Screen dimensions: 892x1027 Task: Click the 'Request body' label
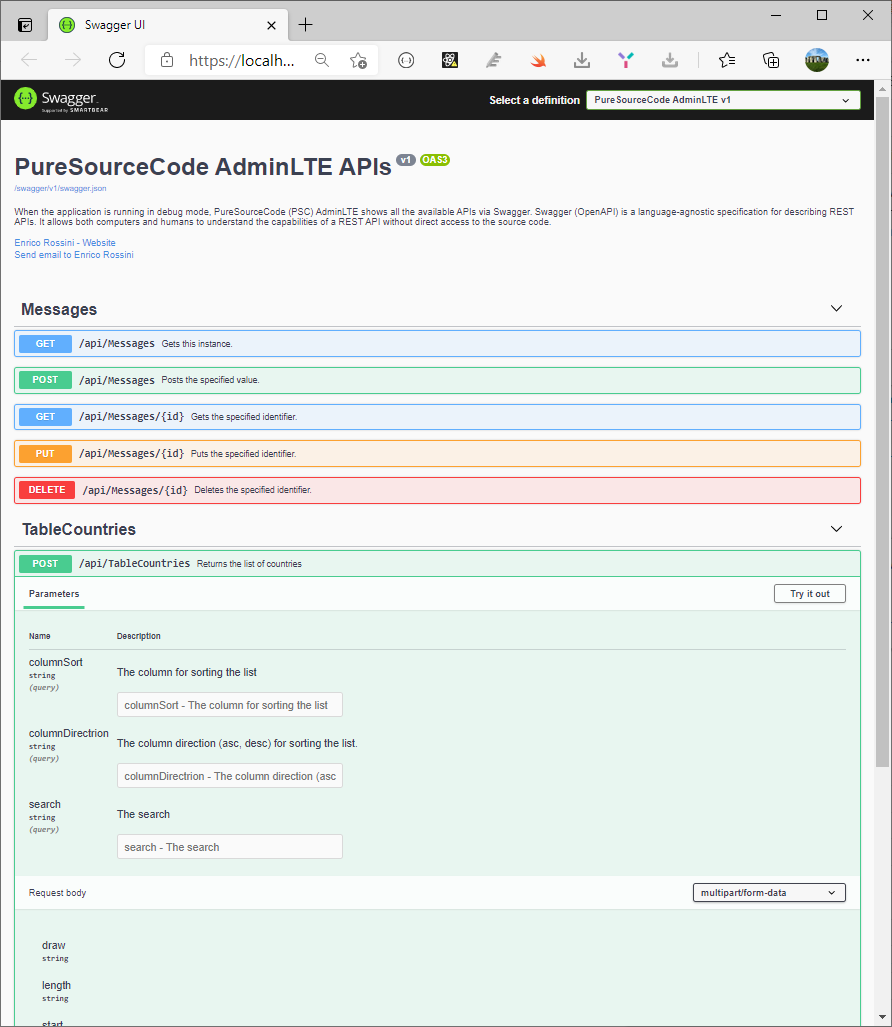tap(57, 893)
